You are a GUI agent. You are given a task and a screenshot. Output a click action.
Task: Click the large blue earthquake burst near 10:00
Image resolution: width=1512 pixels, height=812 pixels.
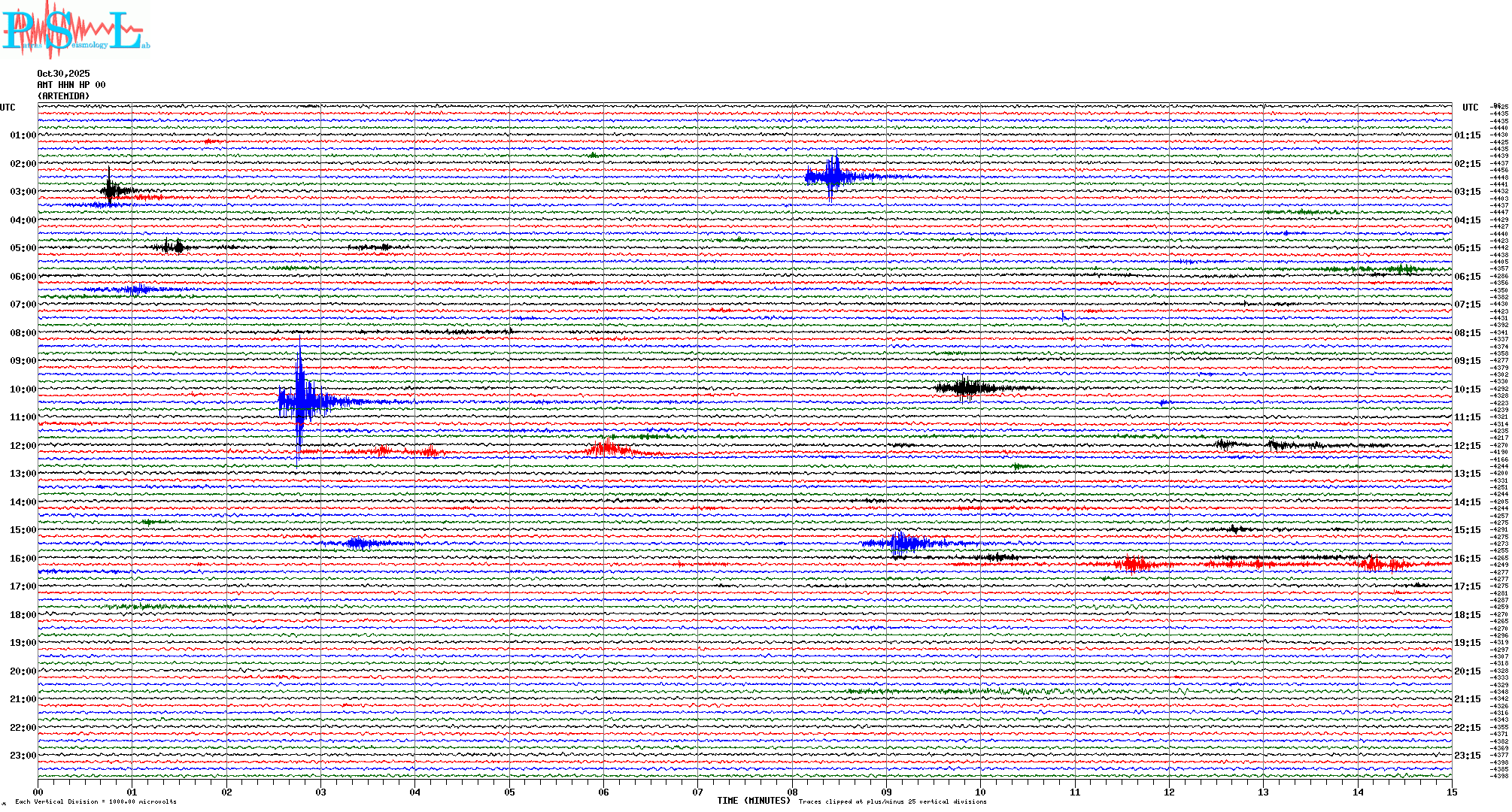click(301, 401)
